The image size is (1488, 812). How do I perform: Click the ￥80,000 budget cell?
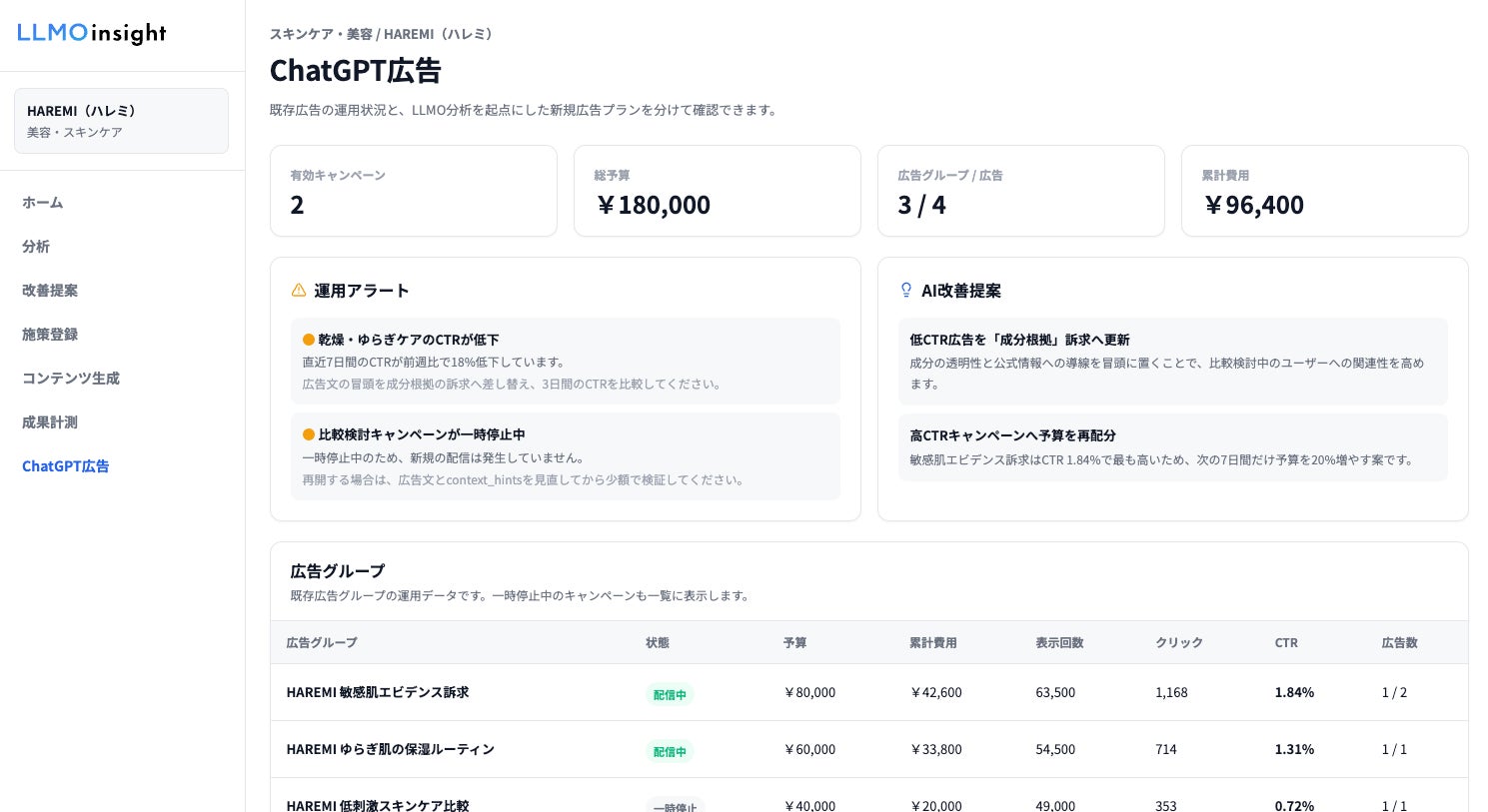pyautogui.click(x=809, y=692)
